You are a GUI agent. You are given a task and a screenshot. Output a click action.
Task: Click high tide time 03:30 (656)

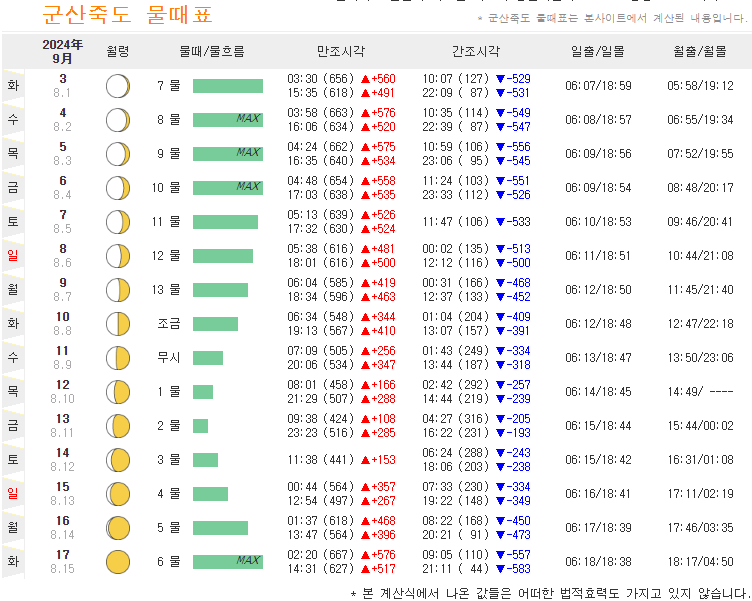pos(320,79)
